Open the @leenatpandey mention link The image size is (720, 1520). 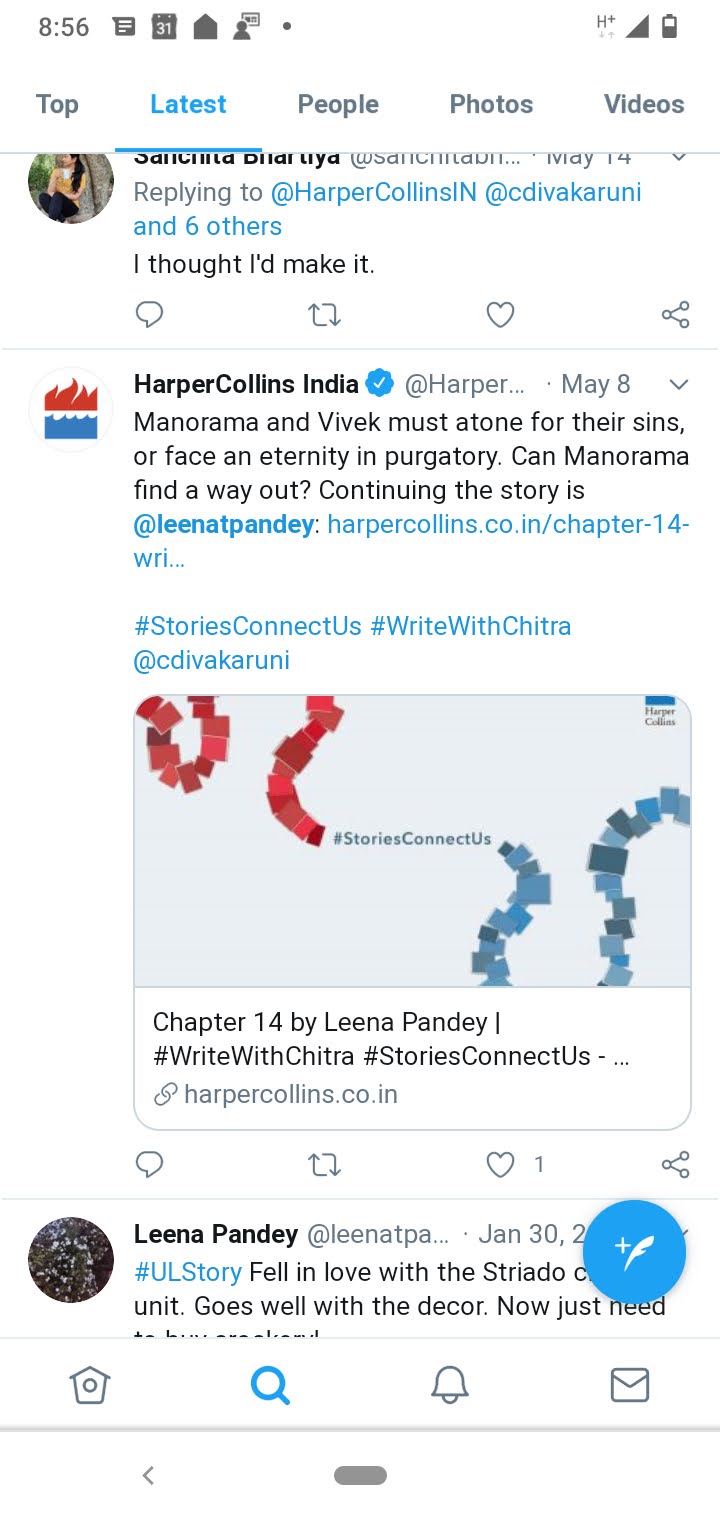[x=224, y=523]
